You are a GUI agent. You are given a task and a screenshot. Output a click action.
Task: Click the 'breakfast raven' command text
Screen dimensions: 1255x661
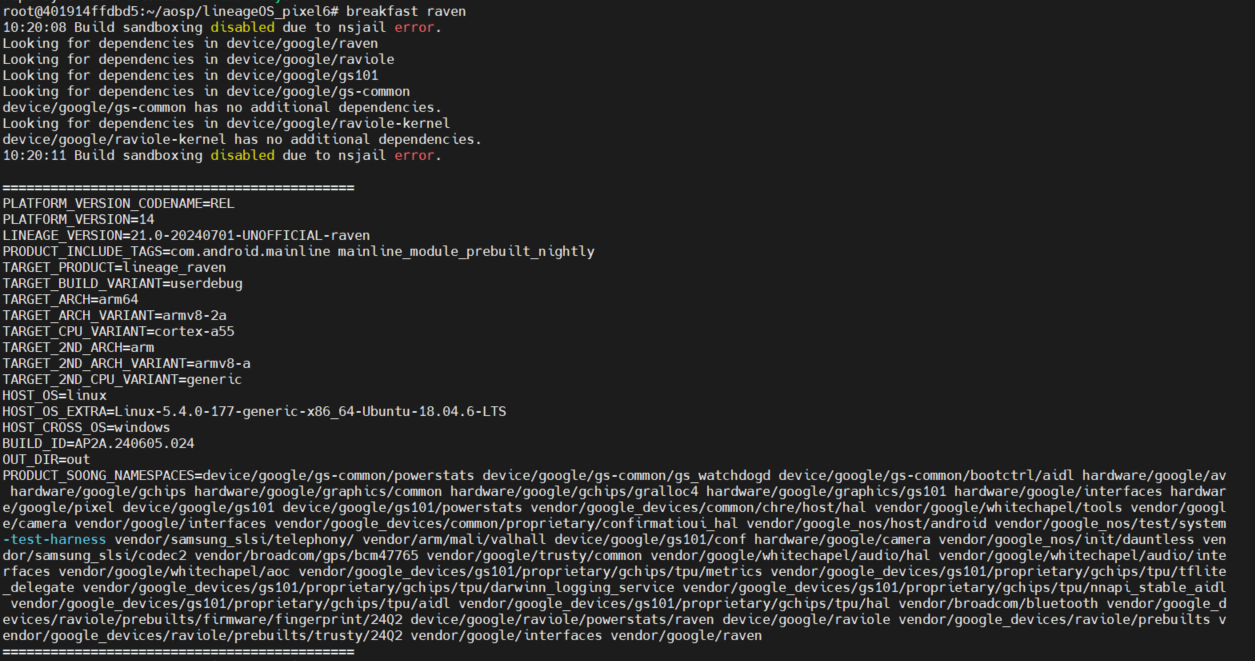click(406, 11)
